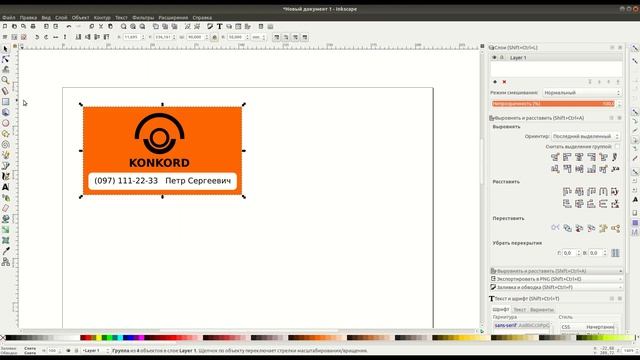Open Fill and Stroke from the command bar
This screenshot has width=640, height=360.
[x=210, y=27]
